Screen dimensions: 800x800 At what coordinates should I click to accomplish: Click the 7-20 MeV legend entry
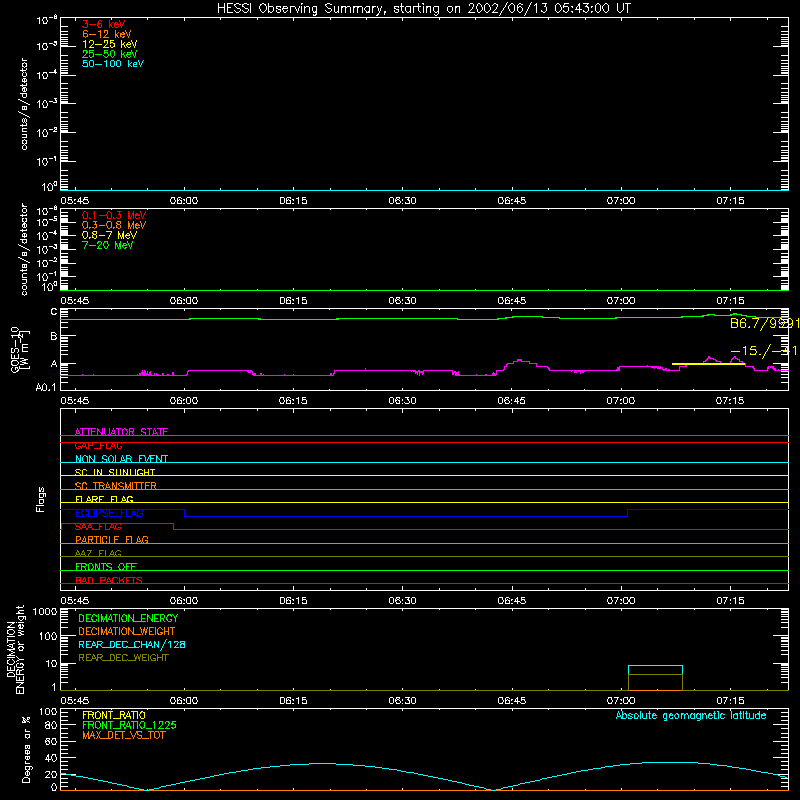[x=108, y=245]
